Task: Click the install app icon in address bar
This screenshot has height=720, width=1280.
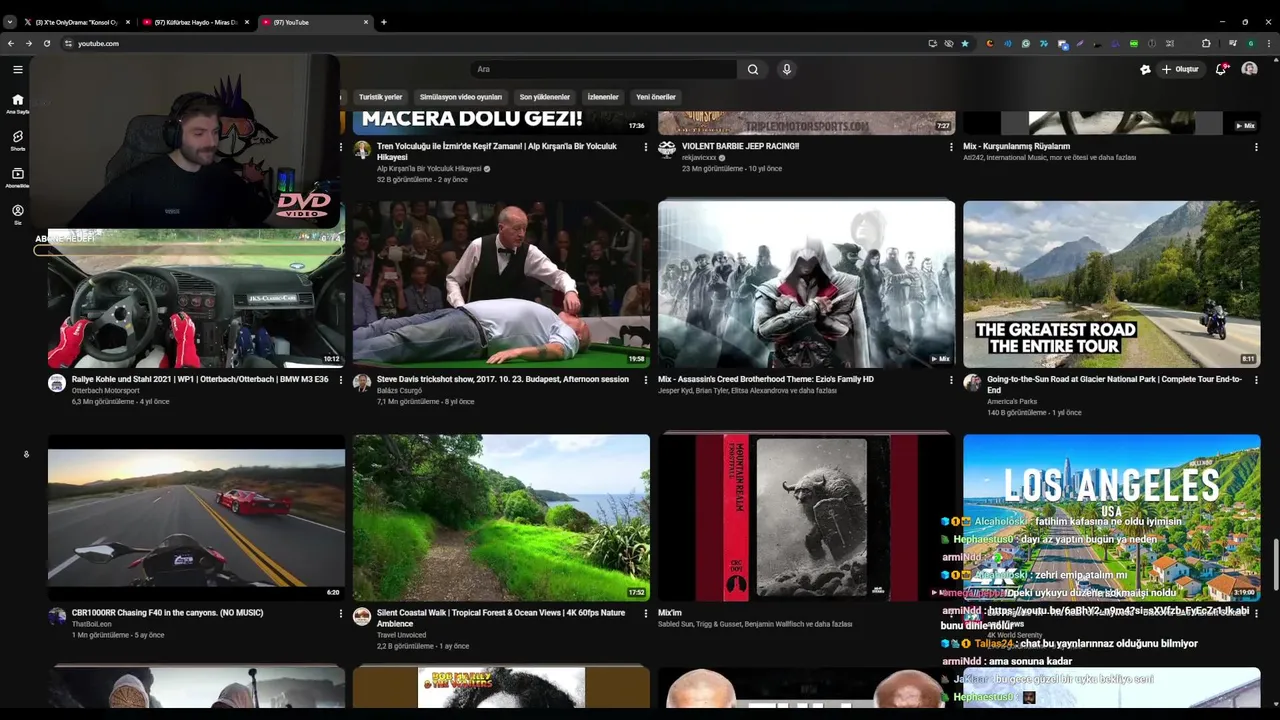Action: (933, 43)
